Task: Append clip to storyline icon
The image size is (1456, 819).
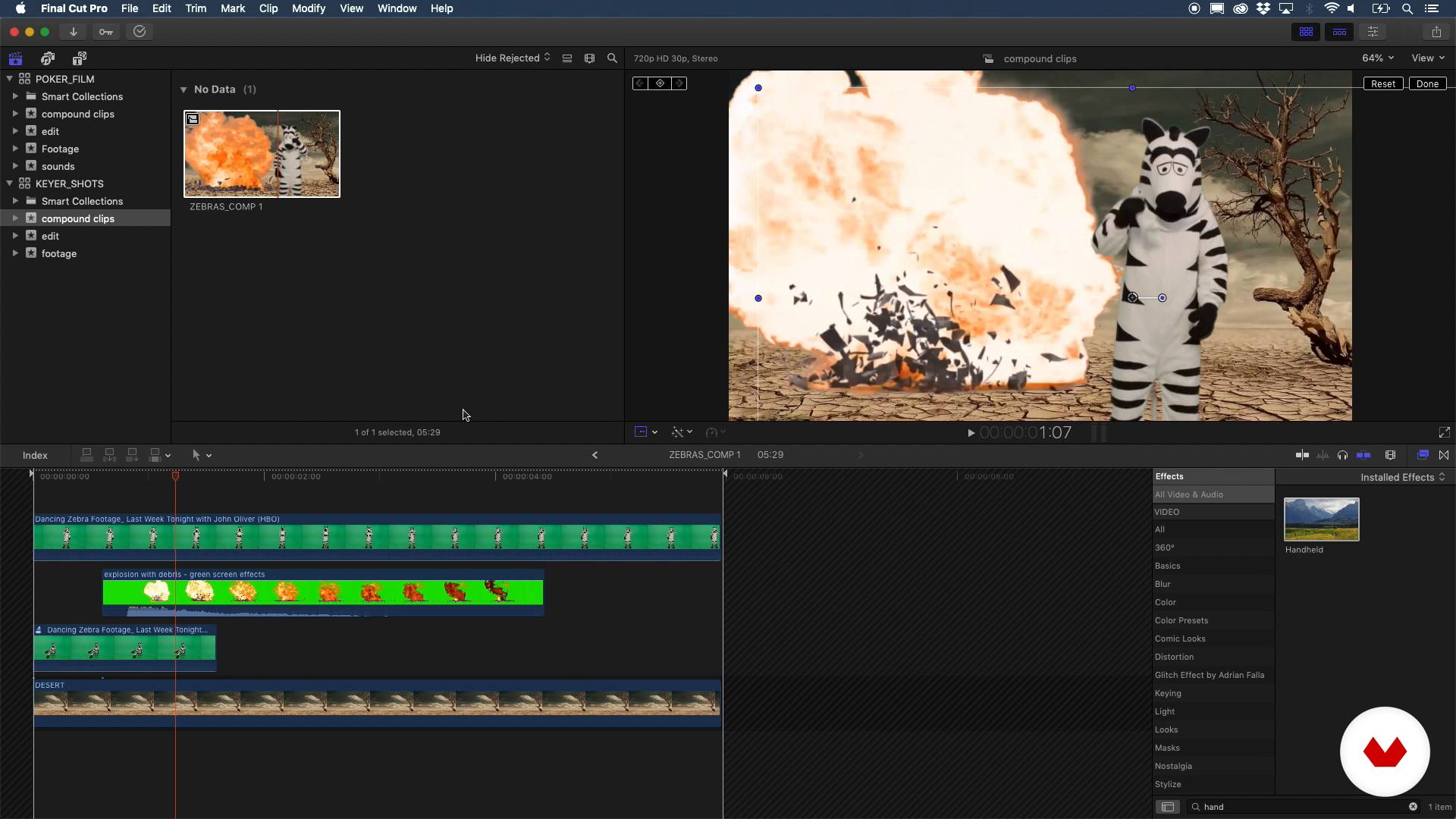Action: (132, 455)
